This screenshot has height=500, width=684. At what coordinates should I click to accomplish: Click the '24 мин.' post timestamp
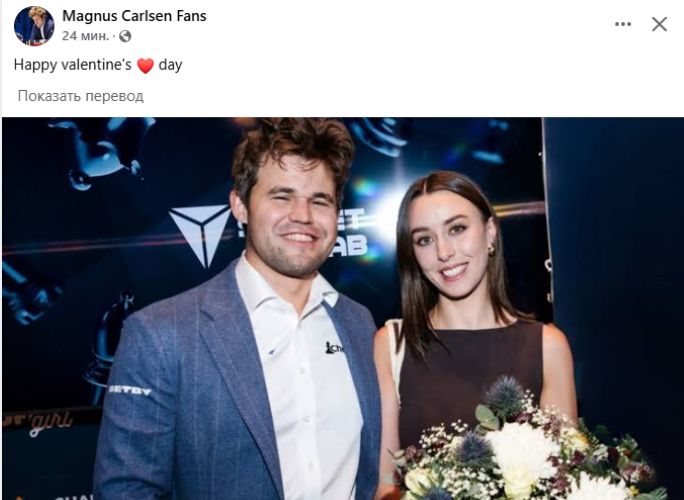[x=85, y=36]
